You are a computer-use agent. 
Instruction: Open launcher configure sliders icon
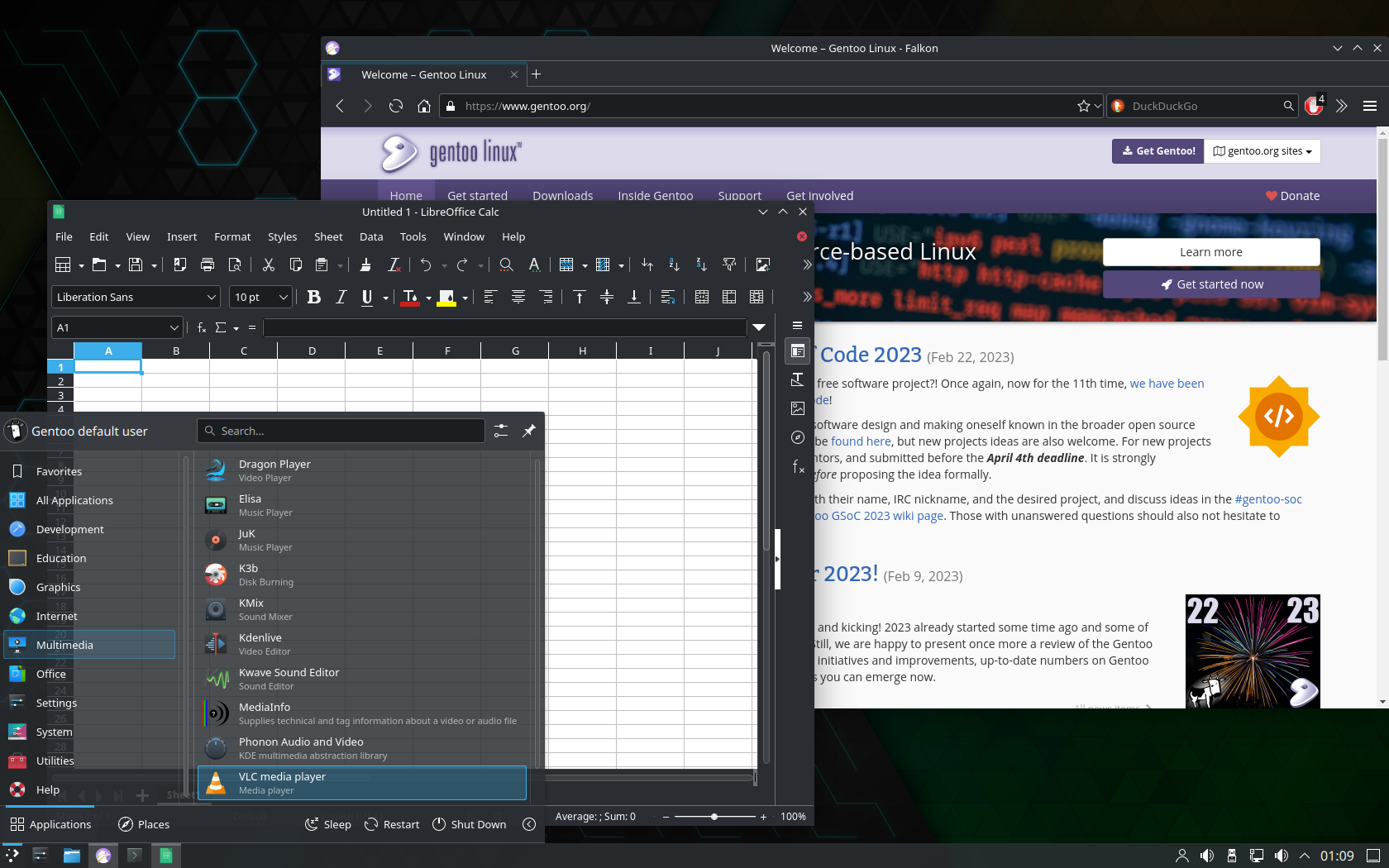(501, 431)
